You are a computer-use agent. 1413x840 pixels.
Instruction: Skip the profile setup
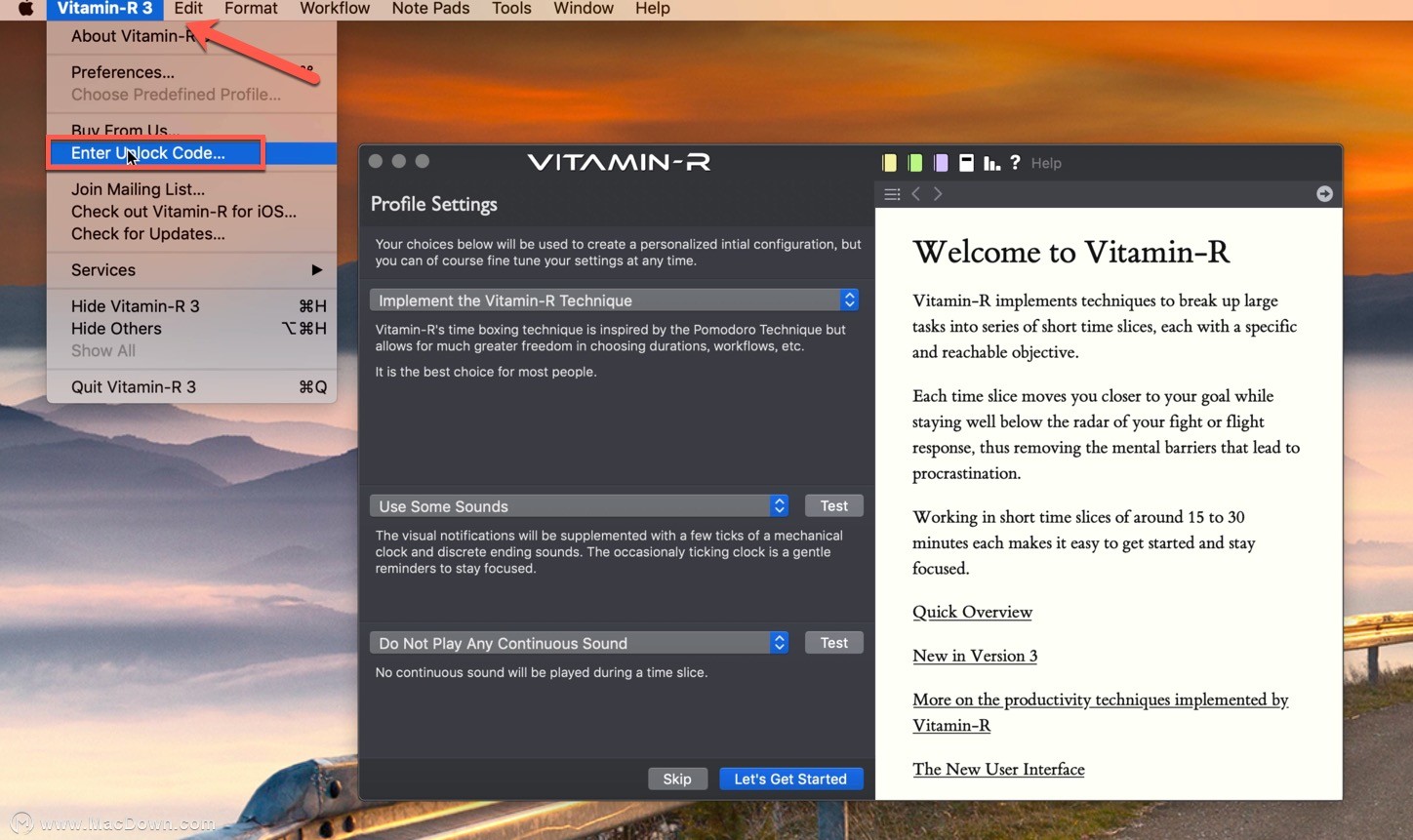pyautogui.click(x=677, y=779)
